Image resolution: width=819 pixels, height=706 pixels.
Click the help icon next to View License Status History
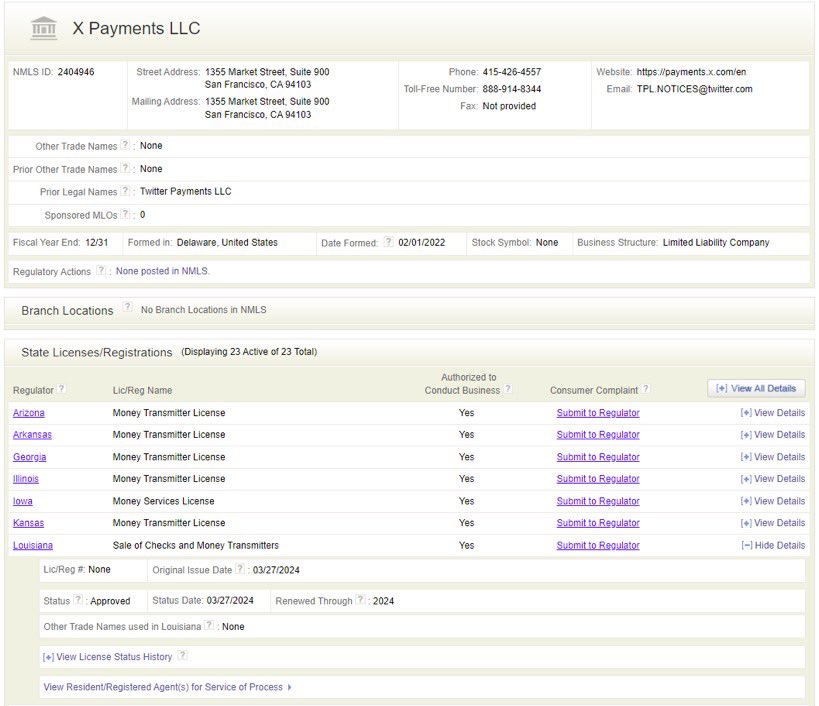tap(182, 655)
